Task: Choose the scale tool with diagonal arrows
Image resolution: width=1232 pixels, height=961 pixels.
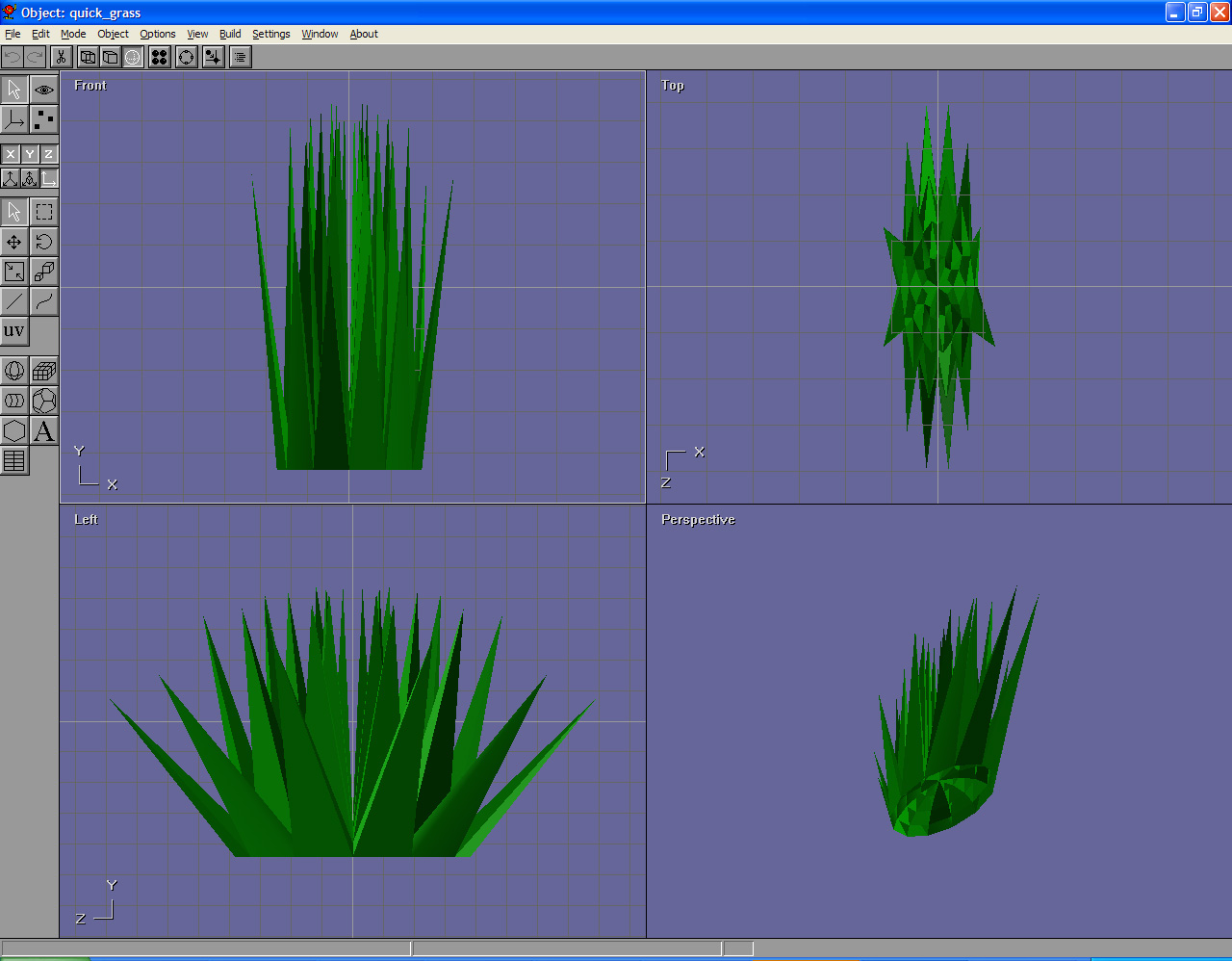Action: tap(14, 272)
